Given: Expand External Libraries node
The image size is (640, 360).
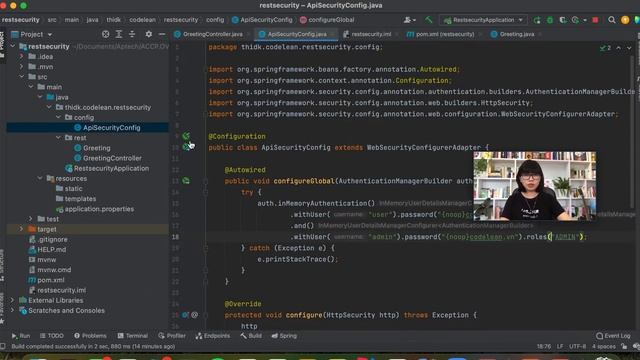Looking at the screenshot, I should (x=13, y=300).
